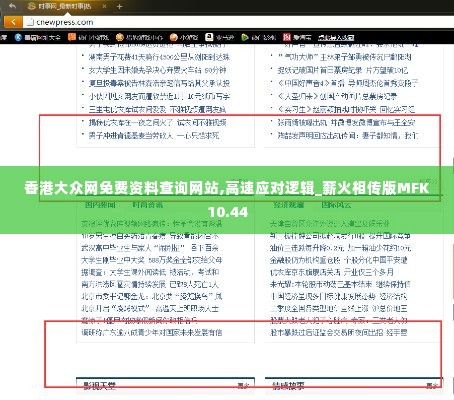Click the page icon before cnewpress.com
The width and height of the screenshot is (454, 400).
click(x=30, y=22)
